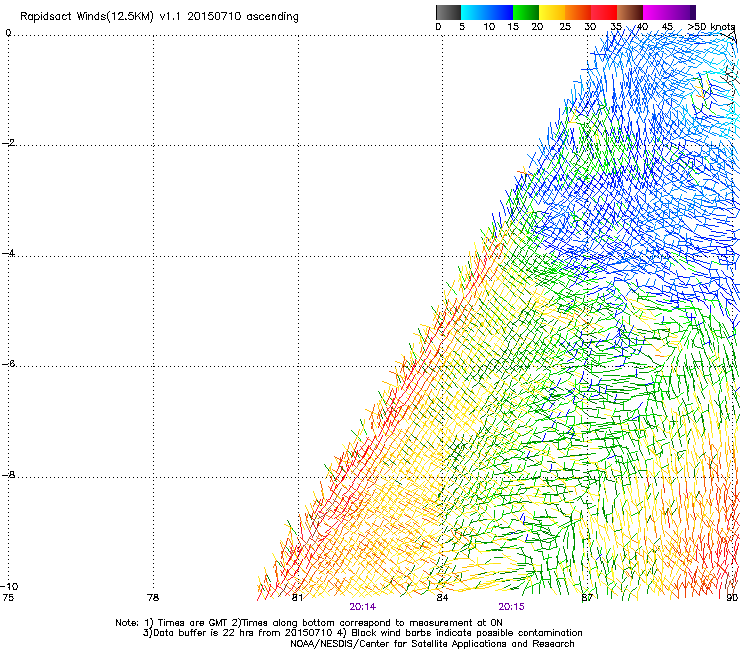This screenshot has width=740, height=650.
Task: Click the green 15-20 knots legend color
Action: point(526,12)
